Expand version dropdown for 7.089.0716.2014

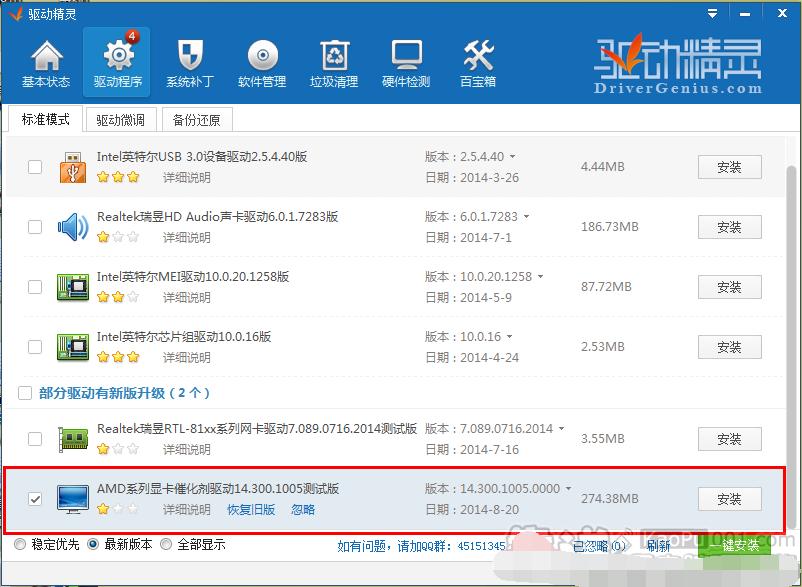pos(562,428)
